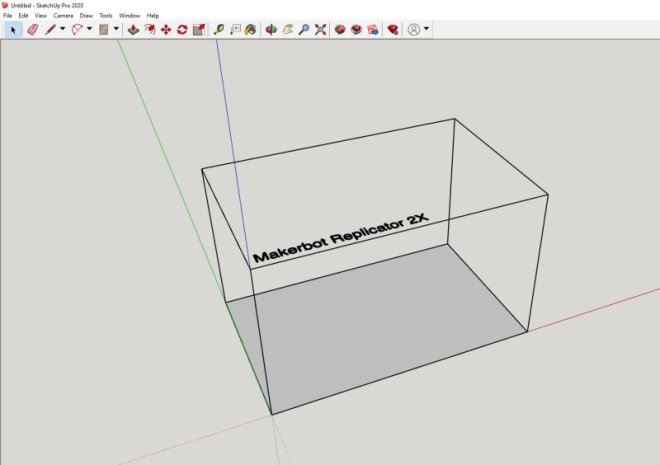
Task: Open the 3D Warehouse icon
Action: click(340, 30)
